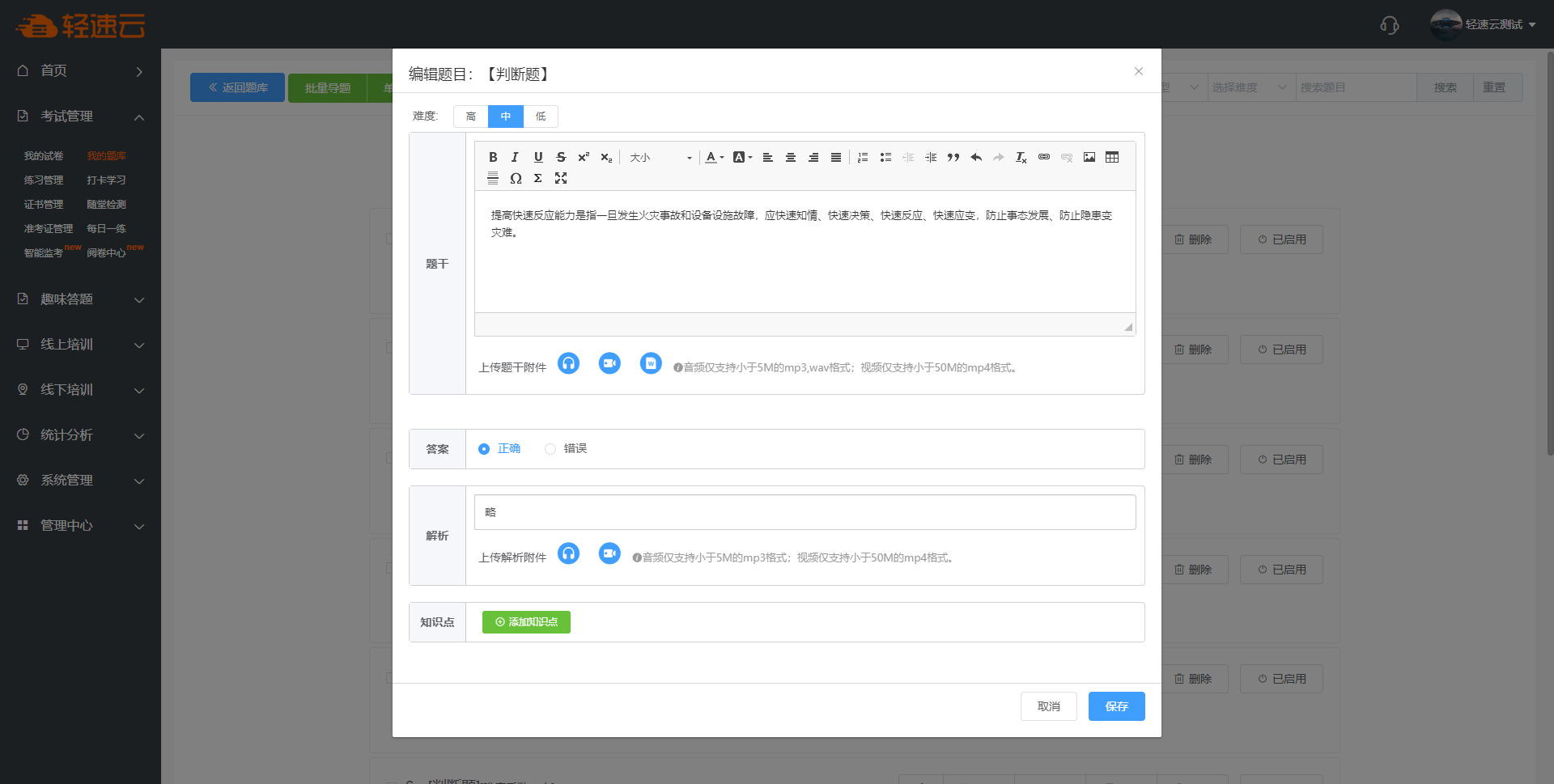Image resolution: width=1554 pixels, height=784 pixels.
Task: Apply strikethrough formatting
Action: [x=561, y=157]
